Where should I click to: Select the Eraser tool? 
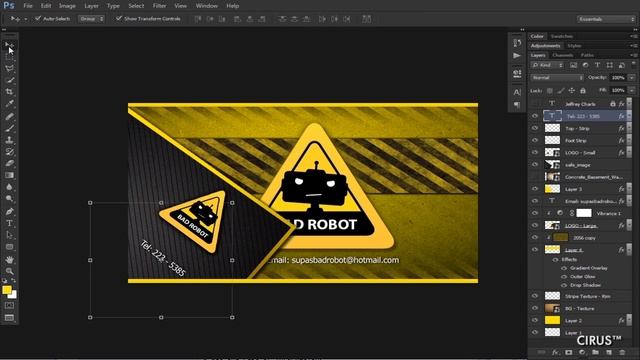(9, 163)
